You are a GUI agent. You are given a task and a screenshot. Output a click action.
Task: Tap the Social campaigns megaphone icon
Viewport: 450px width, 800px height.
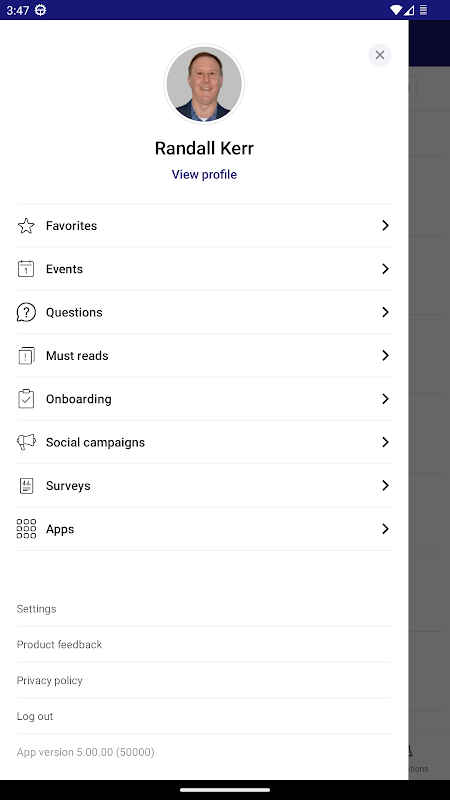pos(26,442)
